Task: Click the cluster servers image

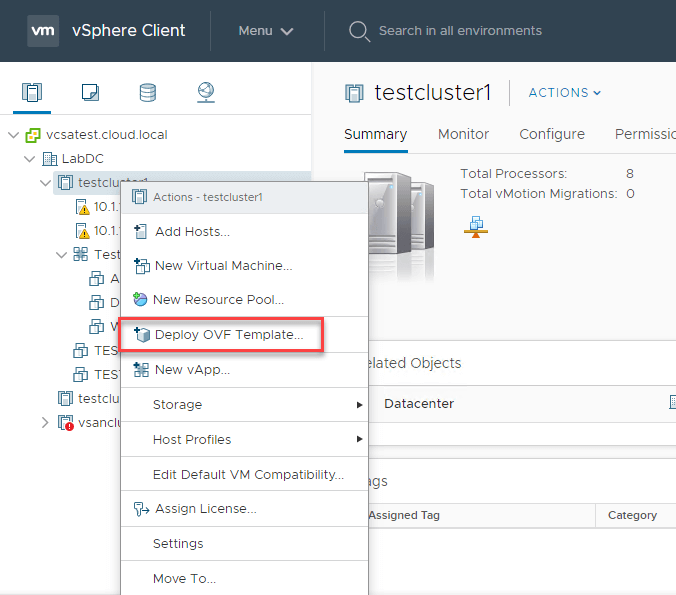Action: click(399, 227)
